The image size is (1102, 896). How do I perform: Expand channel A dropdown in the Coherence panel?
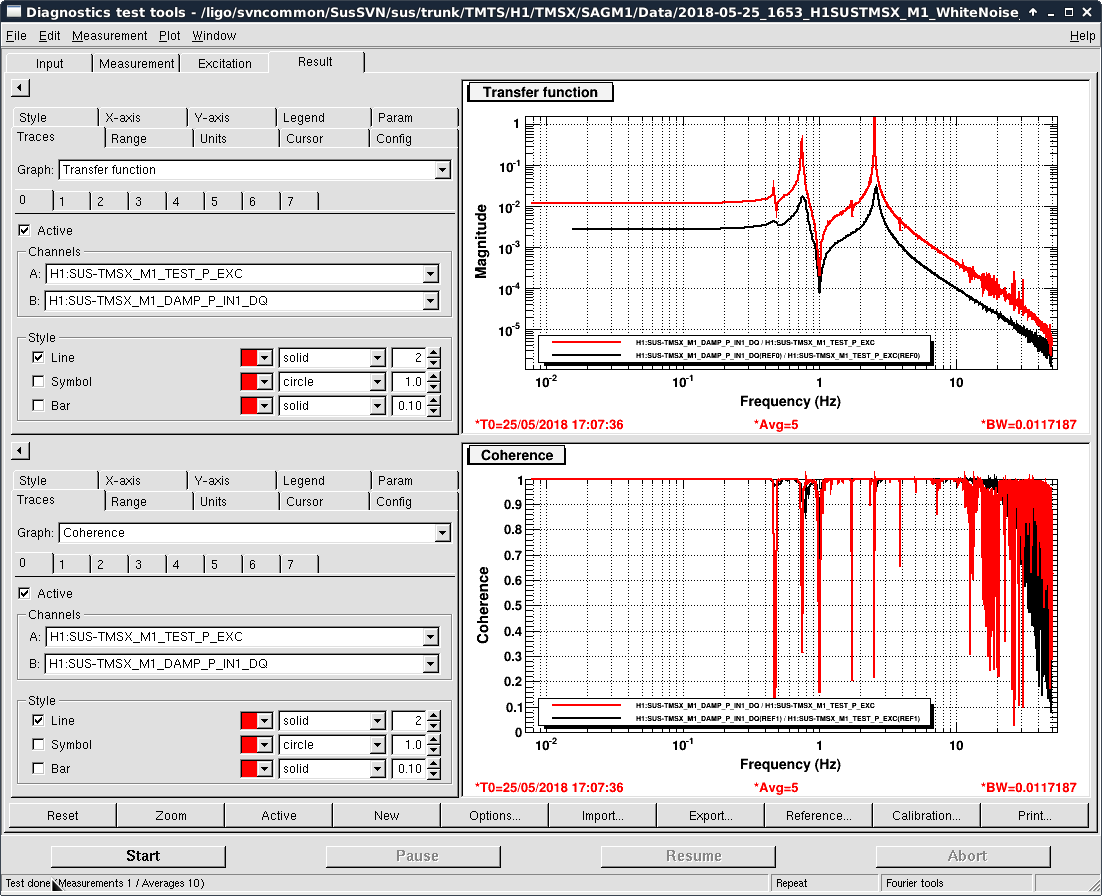pyautogui.click(x=430, y=637)
